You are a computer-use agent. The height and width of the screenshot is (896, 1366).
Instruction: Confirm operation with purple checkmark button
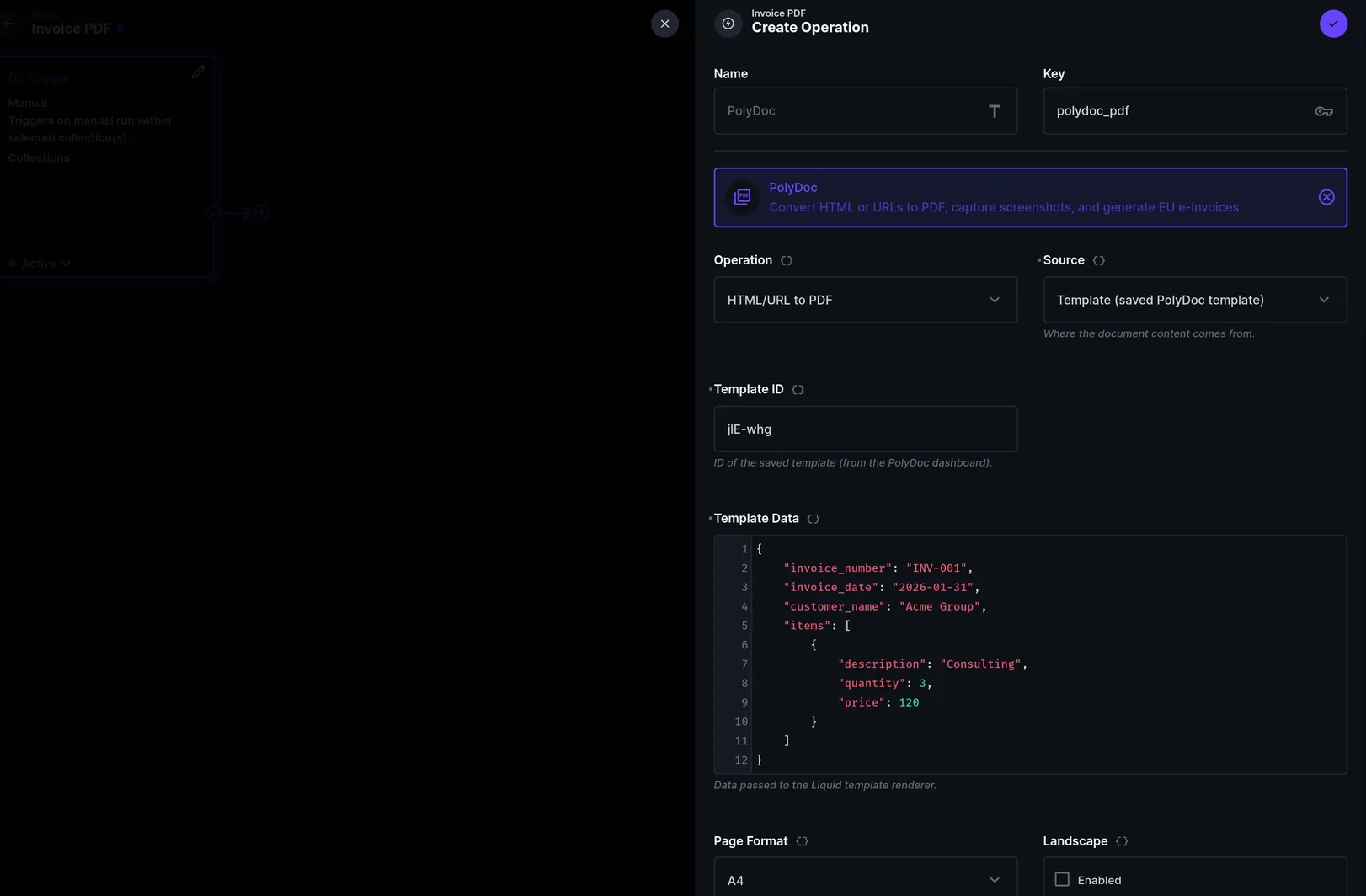(1333, 24)
